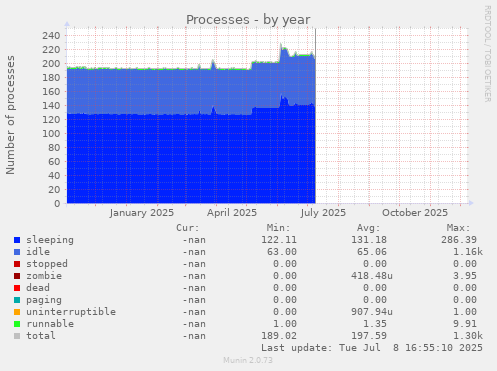This screenshot has height=371, width=497.
Task: Select the 'idle' legend label
Action: 38,252
